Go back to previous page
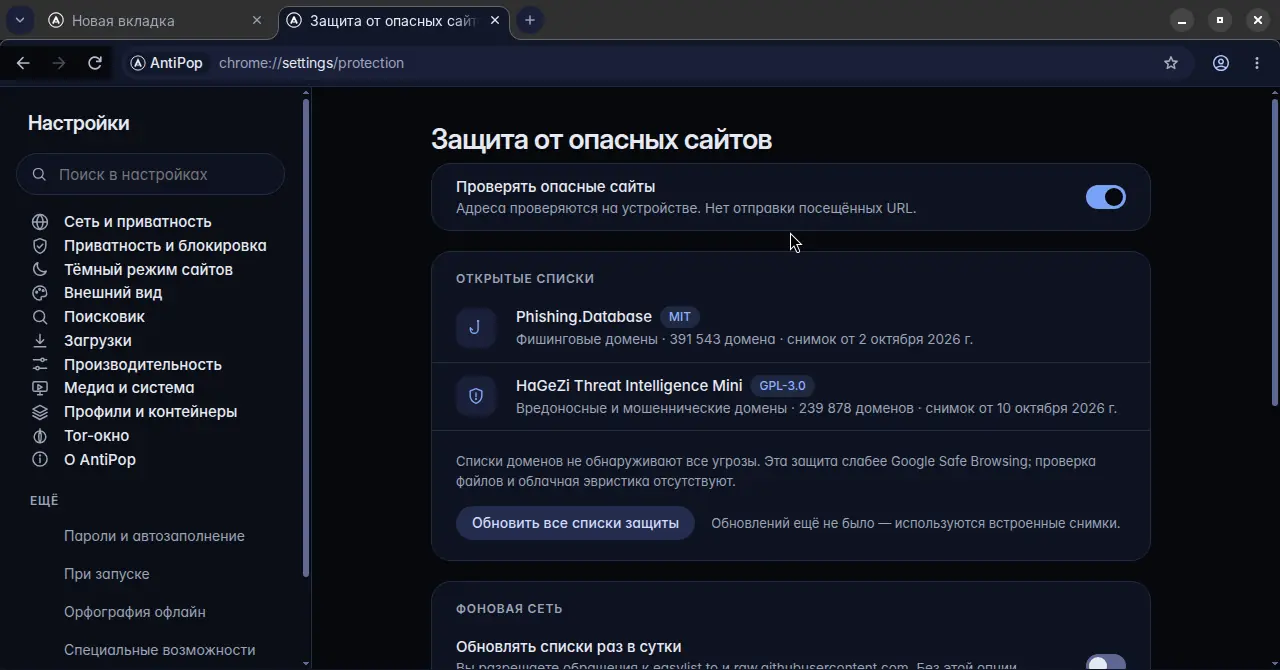Image resolution: width=1280 pixels, height=670 pixels. click(23, 63)
